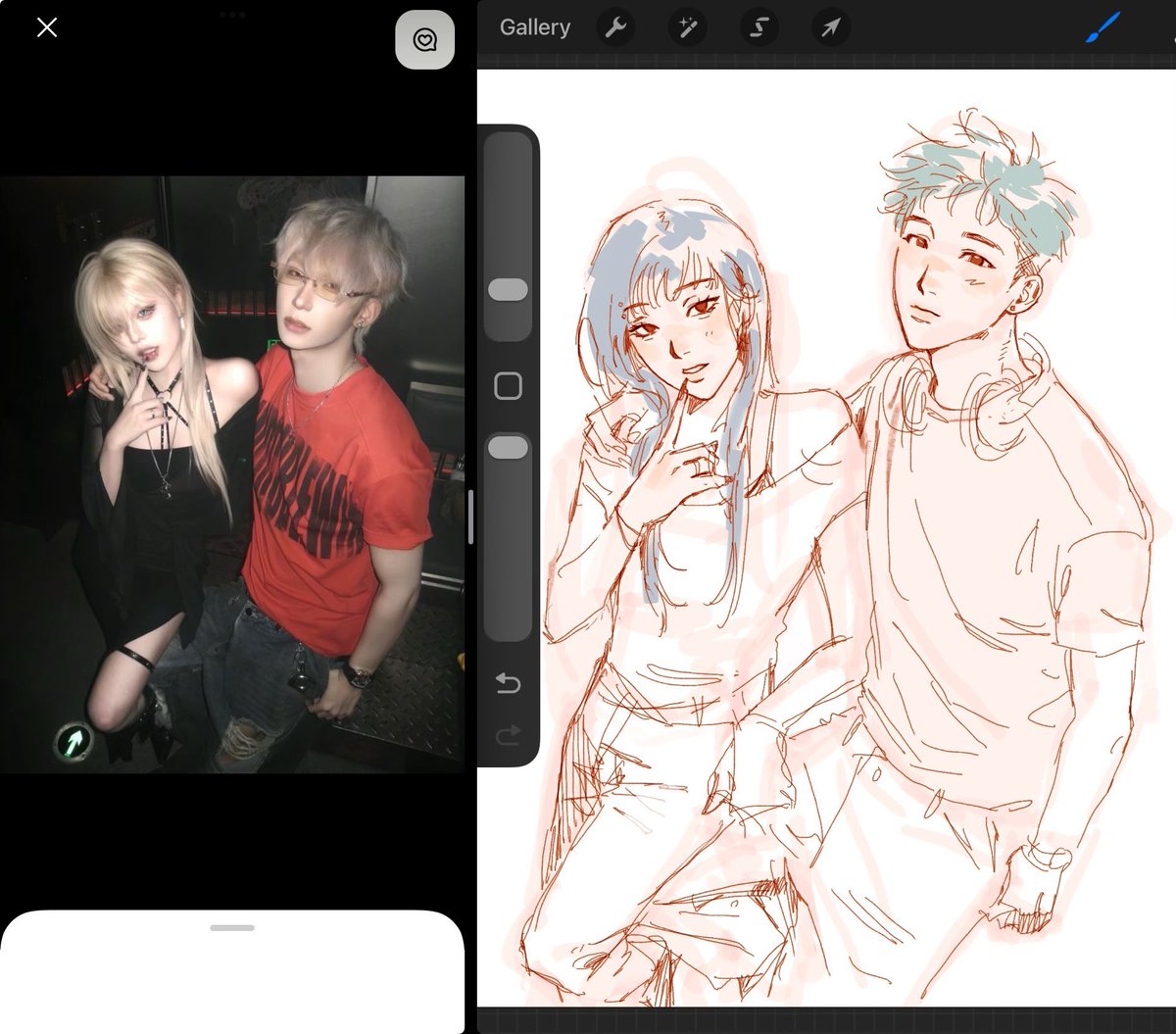Click the brush opacity slider handle
1176x1034 pixels.
[x=508, y=447]
